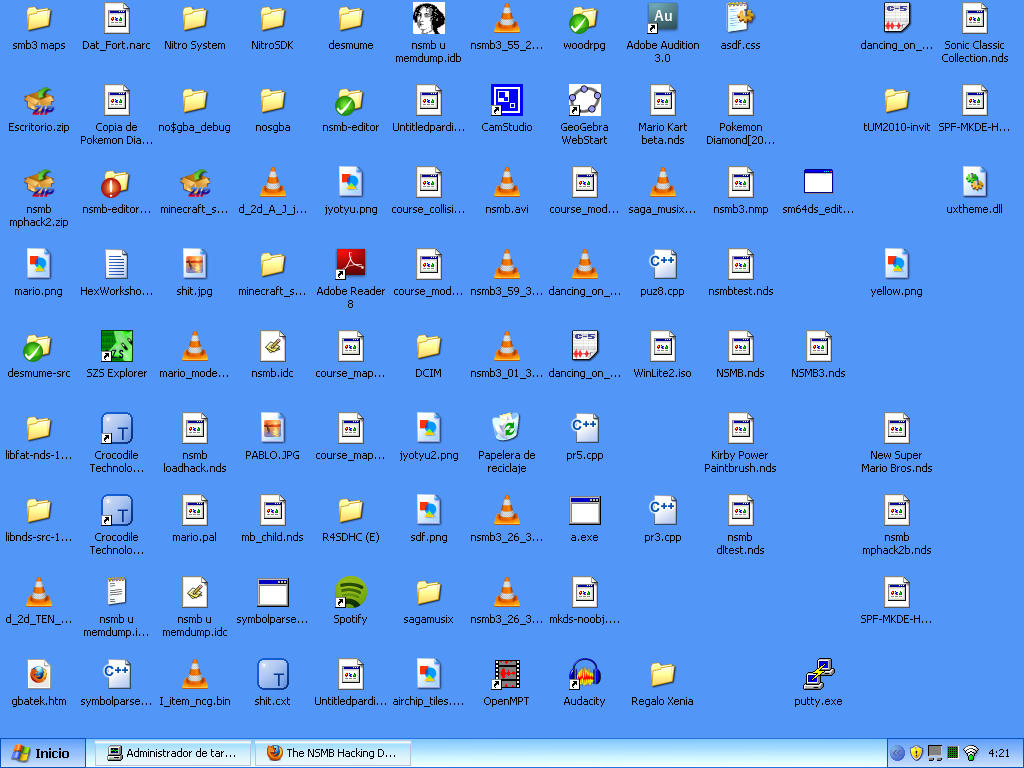Select the Mario Kart beta.nds file
1024x768 pixels.
662,101
